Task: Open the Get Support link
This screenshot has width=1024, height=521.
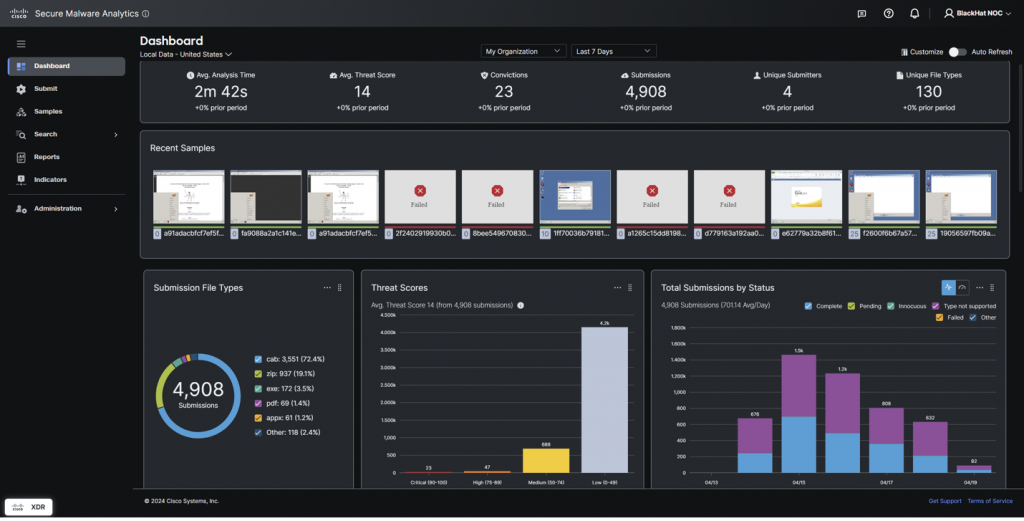Action: pos(945,501)
